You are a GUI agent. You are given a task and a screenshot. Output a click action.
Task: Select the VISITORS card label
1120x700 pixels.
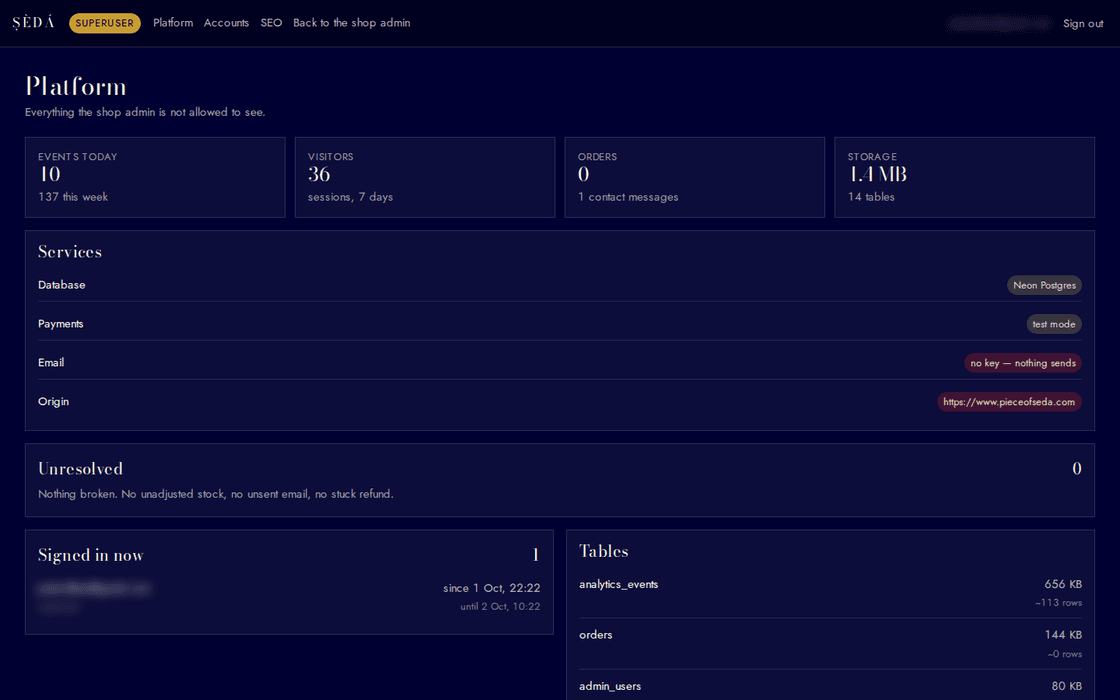[331, 156]
